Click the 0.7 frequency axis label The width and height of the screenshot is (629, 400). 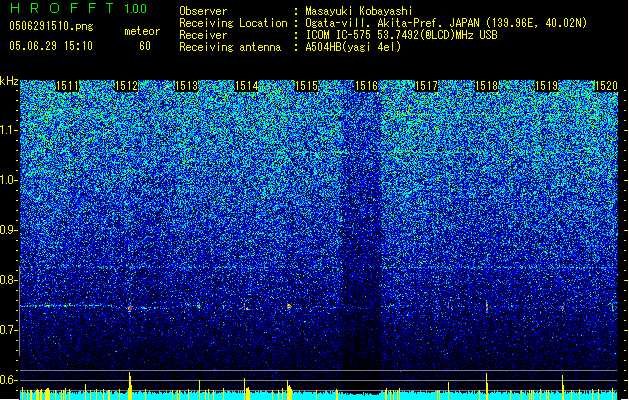[x=9, y=330]
